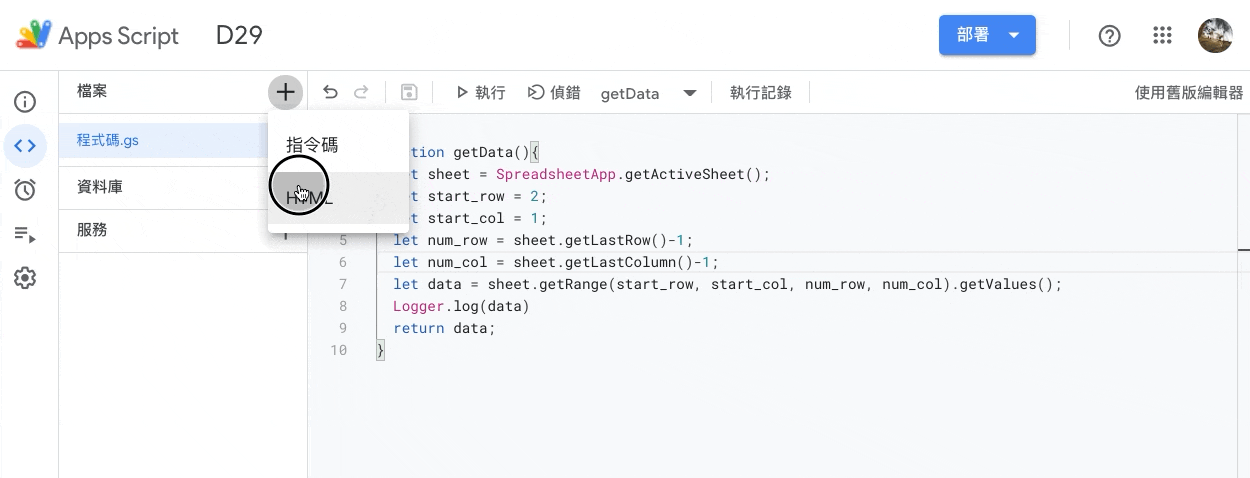Click the 偵錯 debug button
Viewport: 1250px width, 478px height.
(x=554, y=93)
